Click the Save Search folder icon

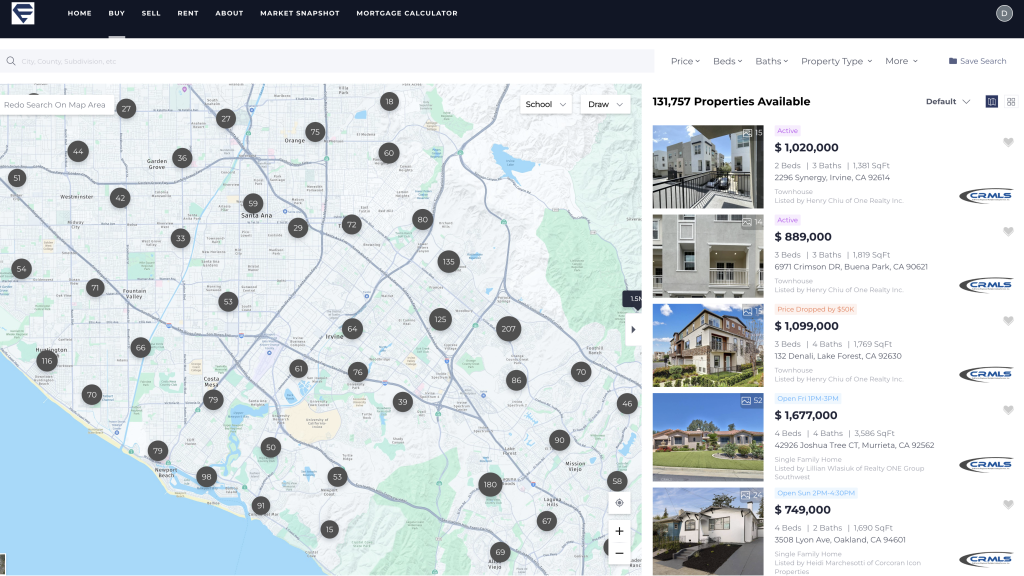(x=952, y=61)
